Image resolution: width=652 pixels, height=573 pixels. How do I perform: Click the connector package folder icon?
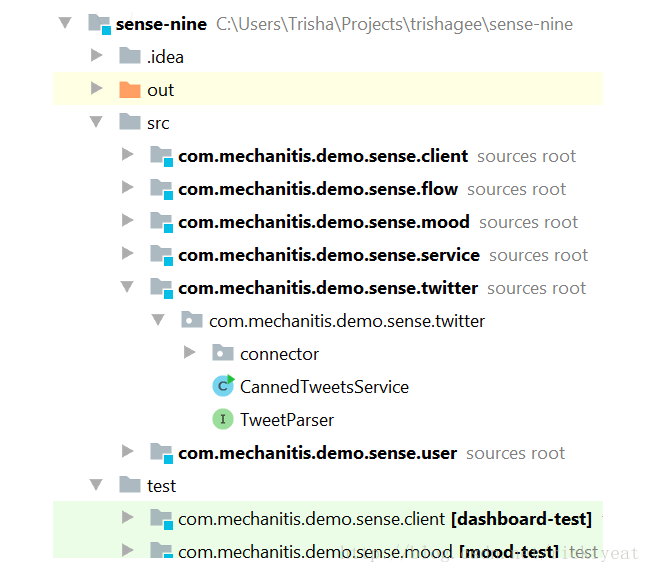(223, 353)
